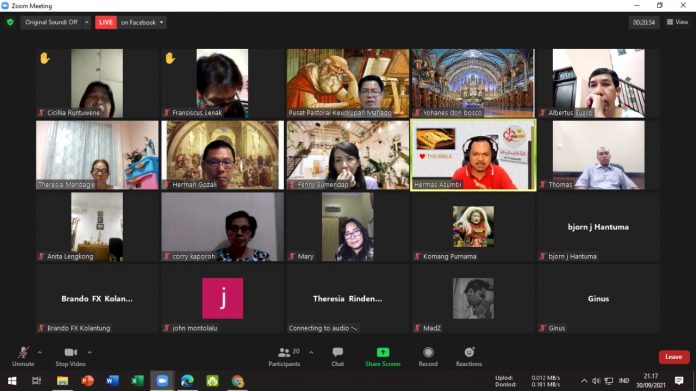Open the notification center icon
The image size is (696, 391).
point(679,381)
